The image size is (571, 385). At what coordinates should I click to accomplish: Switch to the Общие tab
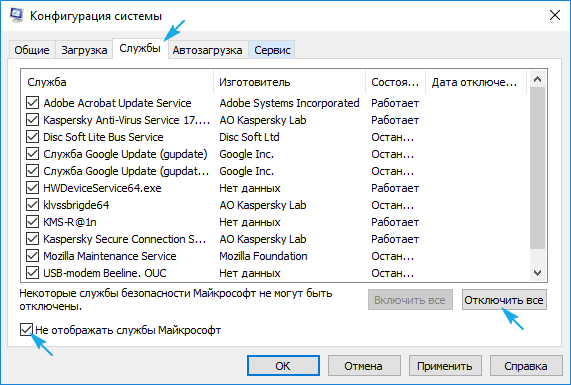click(x=32, y=50)
